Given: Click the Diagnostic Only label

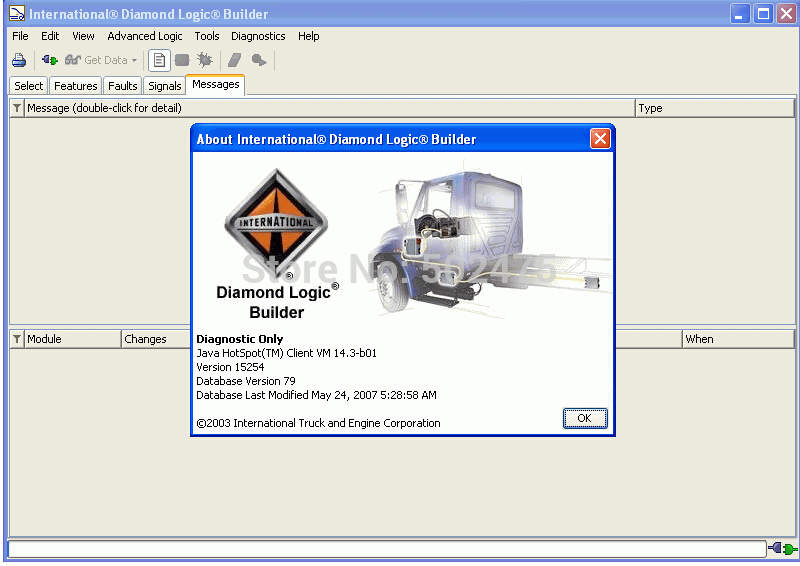Looking at the screenshot, I should (239, 339).
